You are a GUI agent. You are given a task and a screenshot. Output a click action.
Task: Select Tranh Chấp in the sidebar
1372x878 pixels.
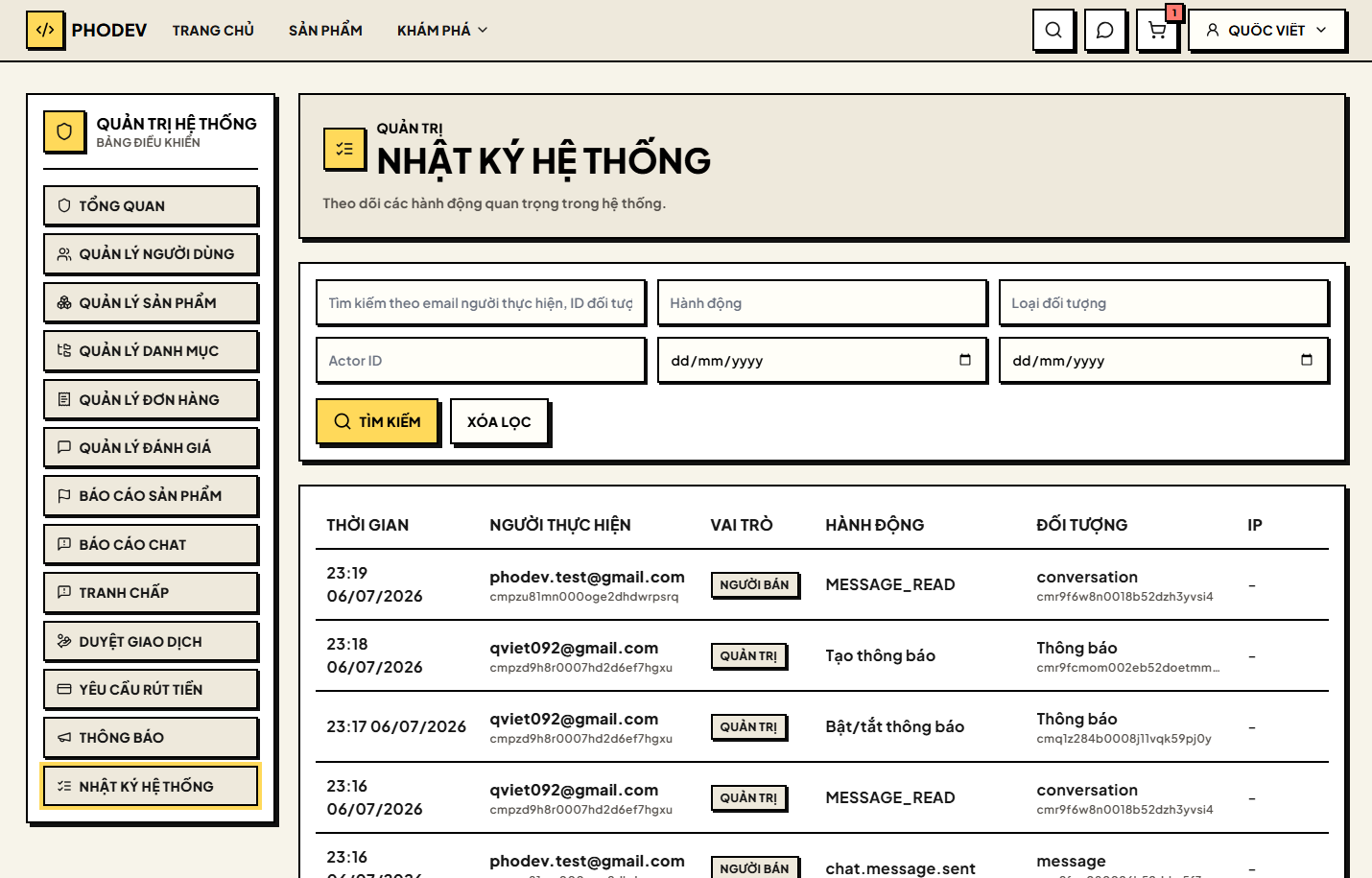pyautogui.click(x=151, y=592)
